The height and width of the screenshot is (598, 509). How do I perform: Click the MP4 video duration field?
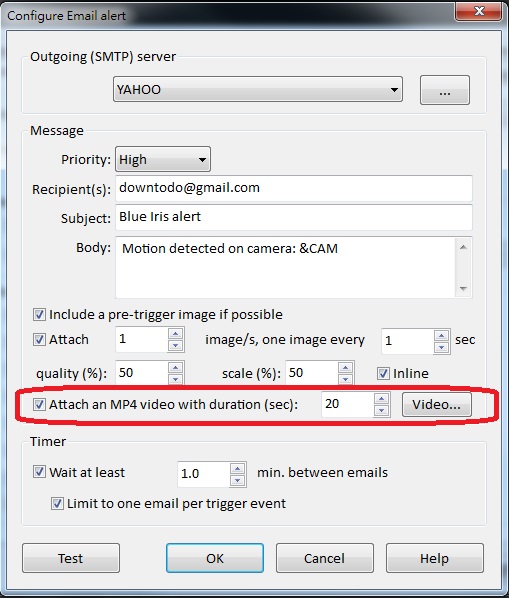pos(348,404)
